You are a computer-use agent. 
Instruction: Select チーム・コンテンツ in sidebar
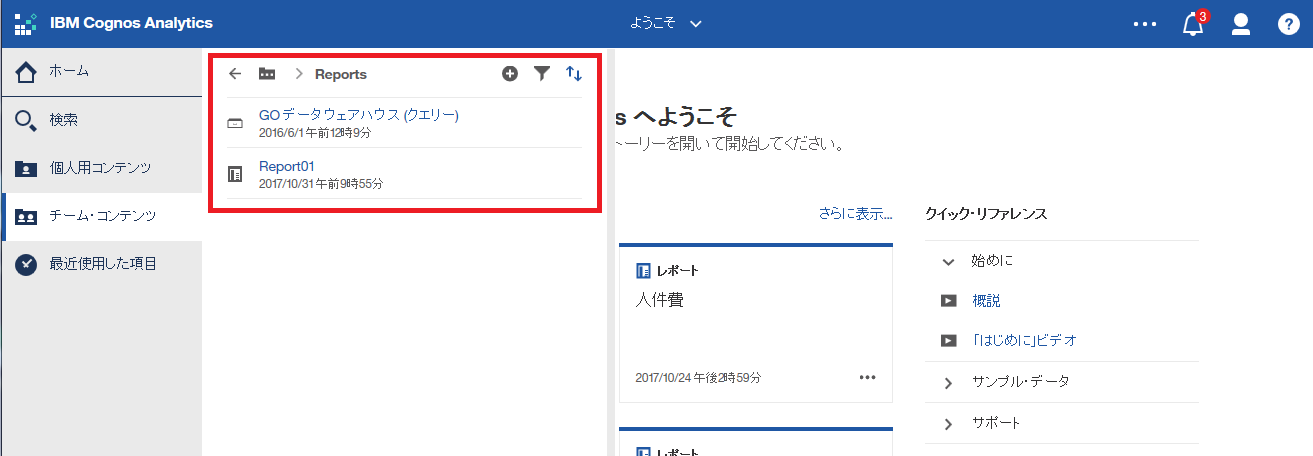(101, 216)
